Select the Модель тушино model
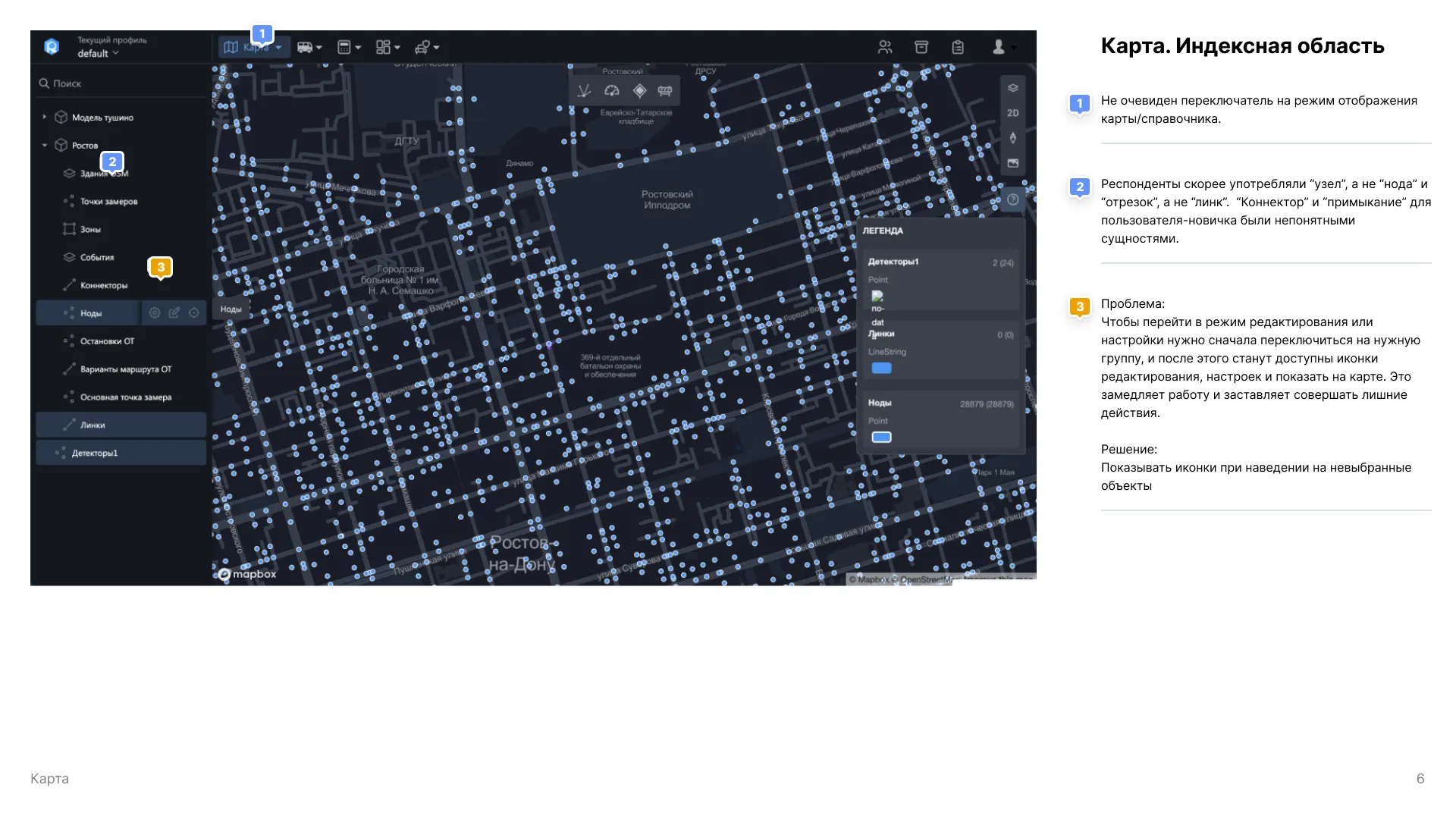This screenshot has height=819, width=1456. (102, 118)
